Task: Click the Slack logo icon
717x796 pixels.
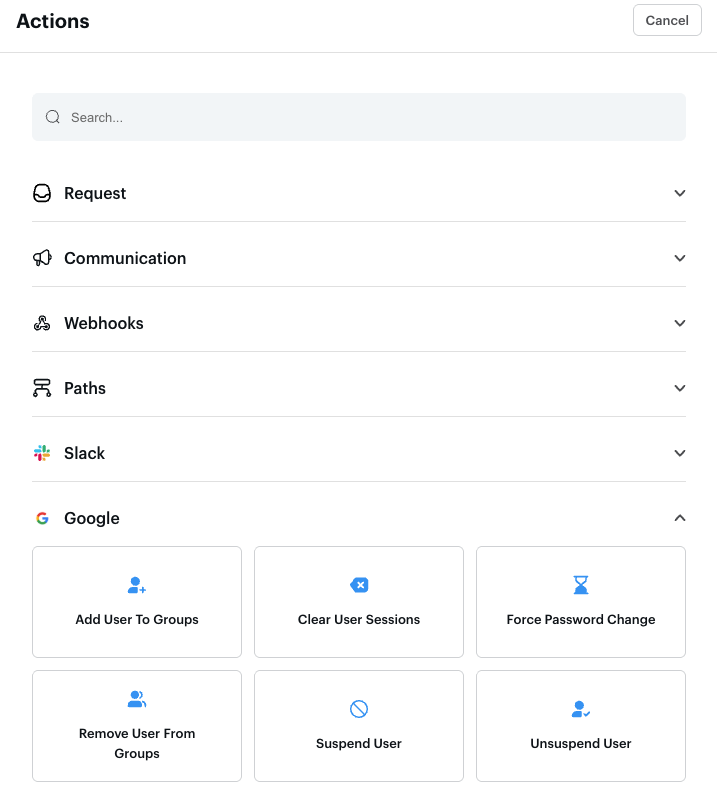Action: coord(42,453)
